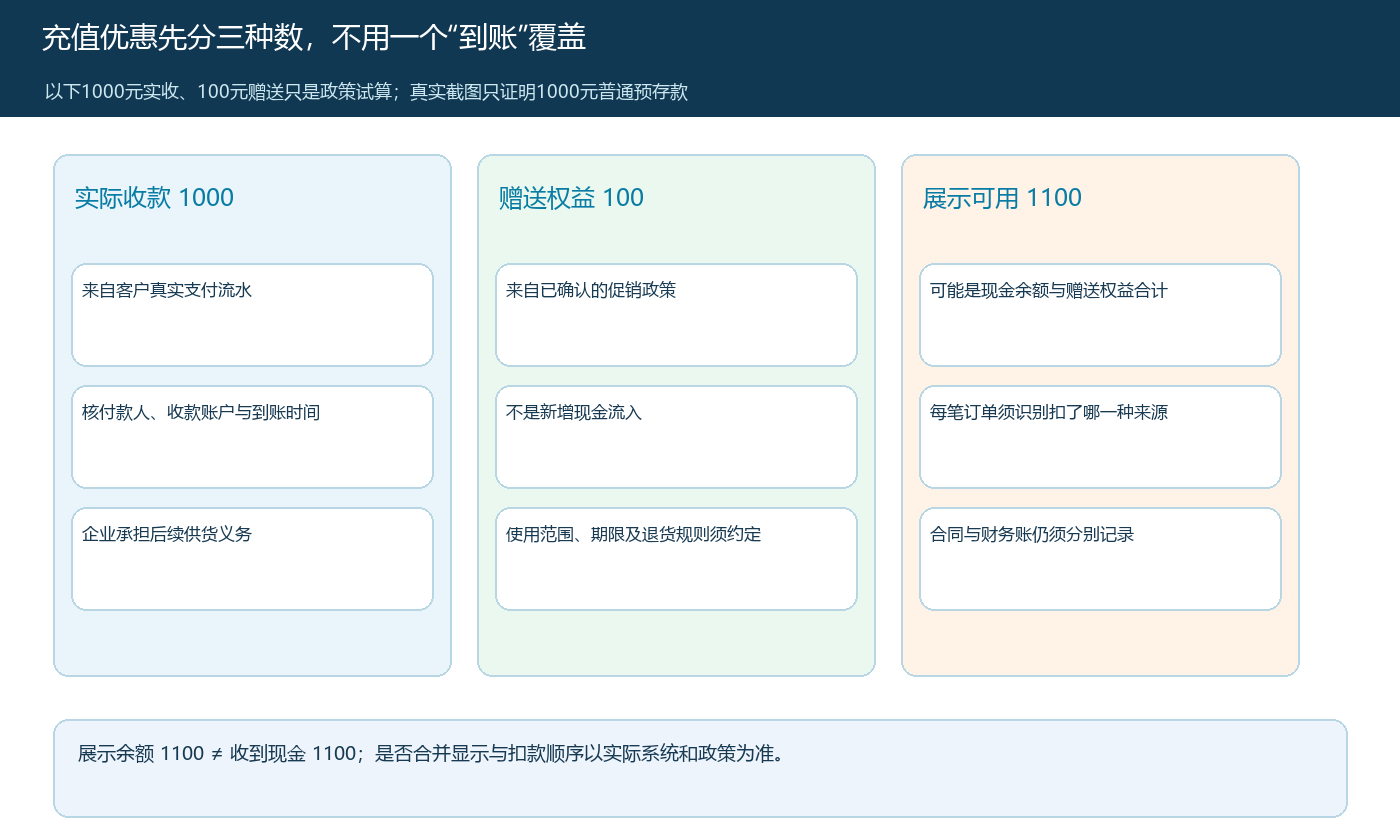
Task: Select the card "合同与财务账仍须分别记录"
Action: pyautogui.click(x=1100, y=559)
